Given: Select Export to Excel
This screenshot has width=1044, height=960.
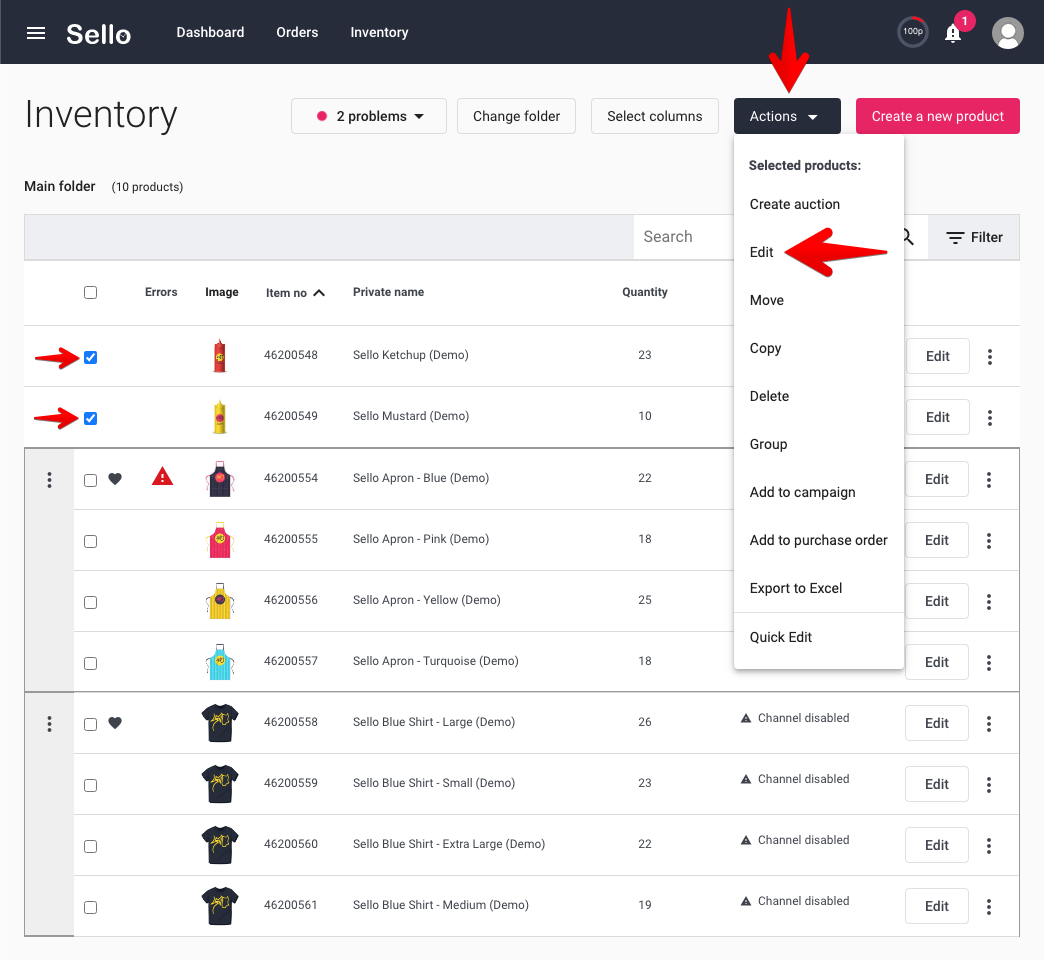Looking at the screenshot, I should [x=819, y=588].
